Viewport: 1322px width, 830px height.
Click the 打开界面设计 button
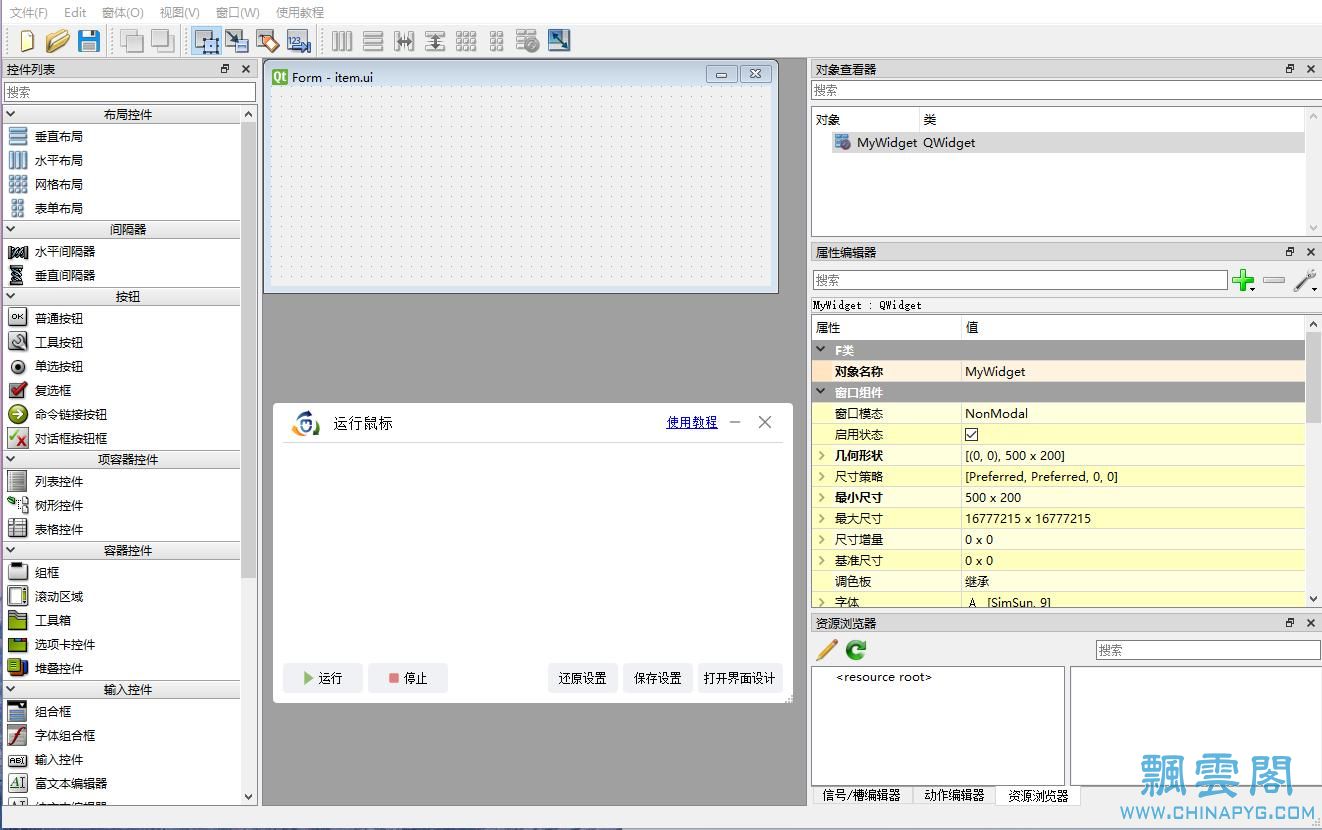pyautogui.click(x=740, y=678)
